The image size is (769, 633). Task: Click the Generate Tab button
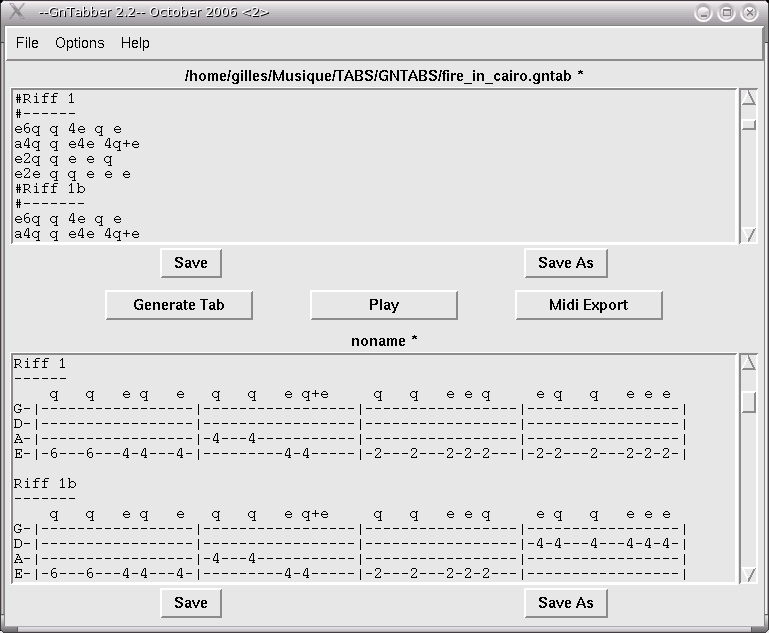179,305
